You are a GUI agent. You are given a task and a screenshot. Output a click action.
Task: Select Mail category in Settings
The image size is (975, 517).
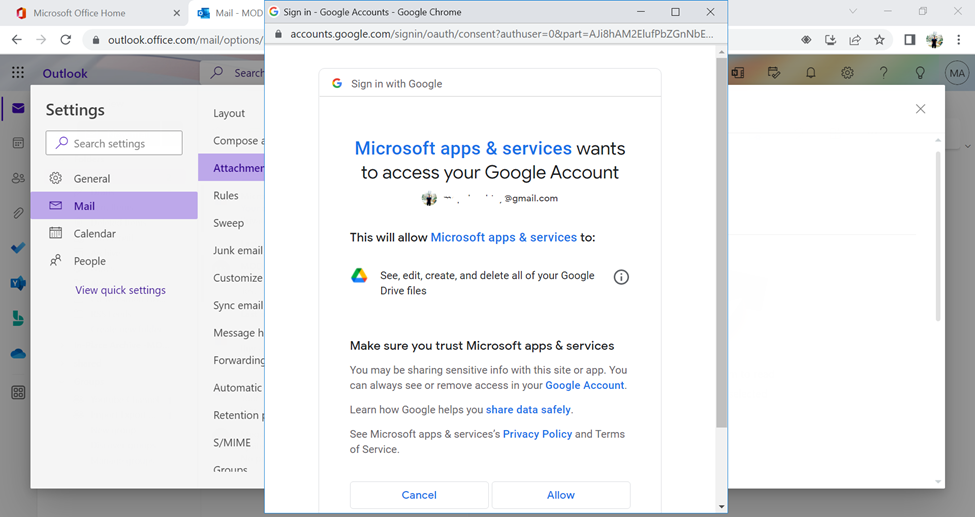(x=114, y=206)
